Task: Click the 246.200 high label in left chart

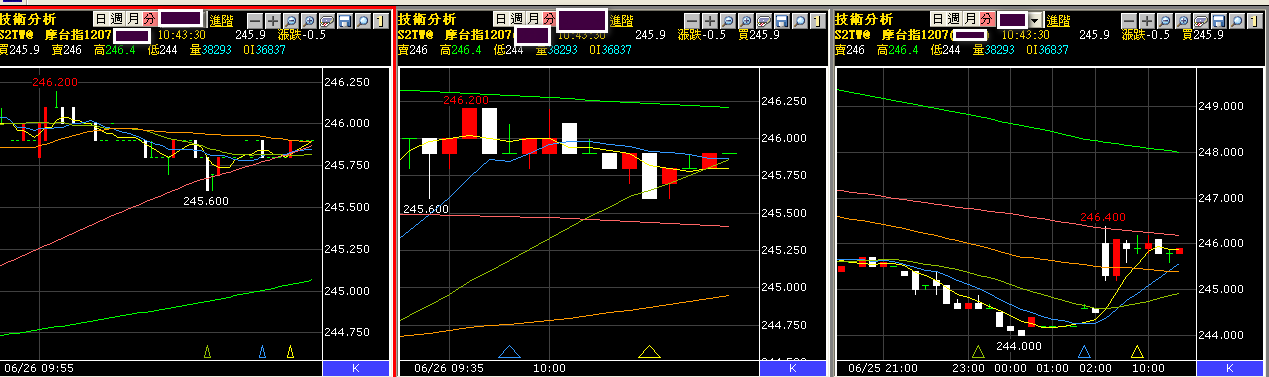Action: click(x=56, y=83)
